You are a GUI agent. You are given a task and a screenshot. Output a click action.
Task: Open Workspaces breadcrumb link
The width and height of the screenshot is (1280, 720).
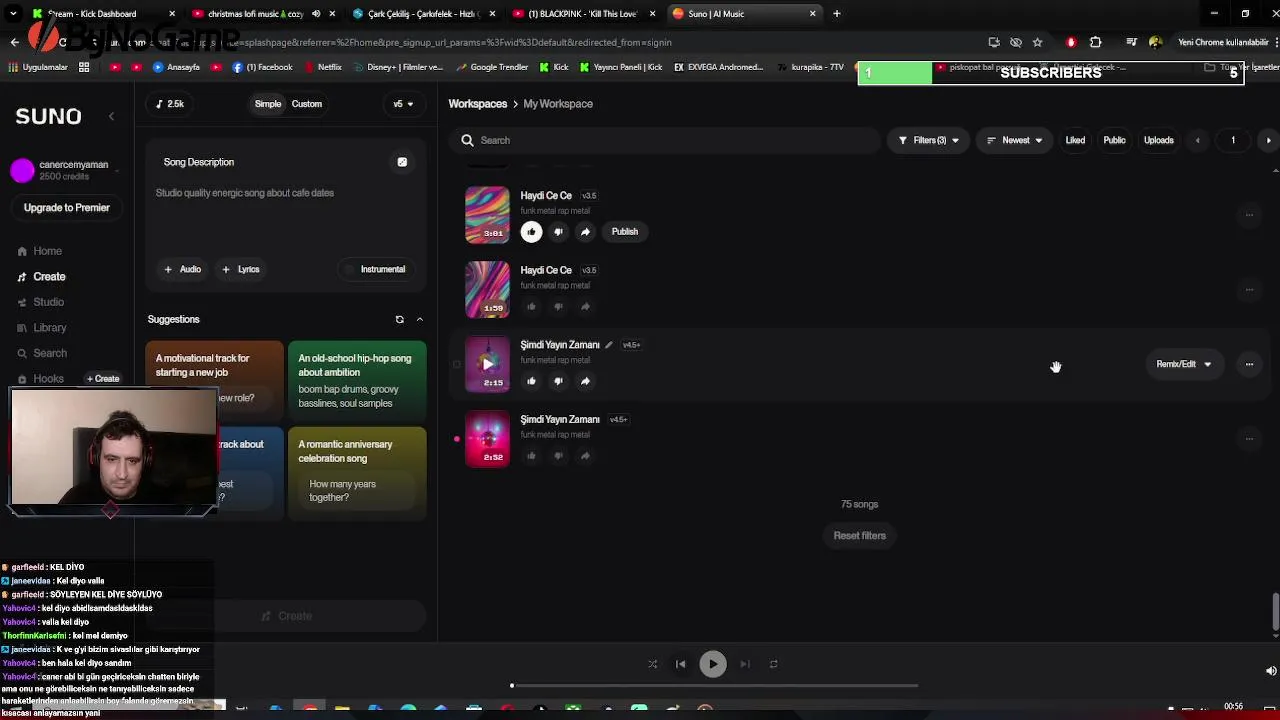click(x=477, y=104)
